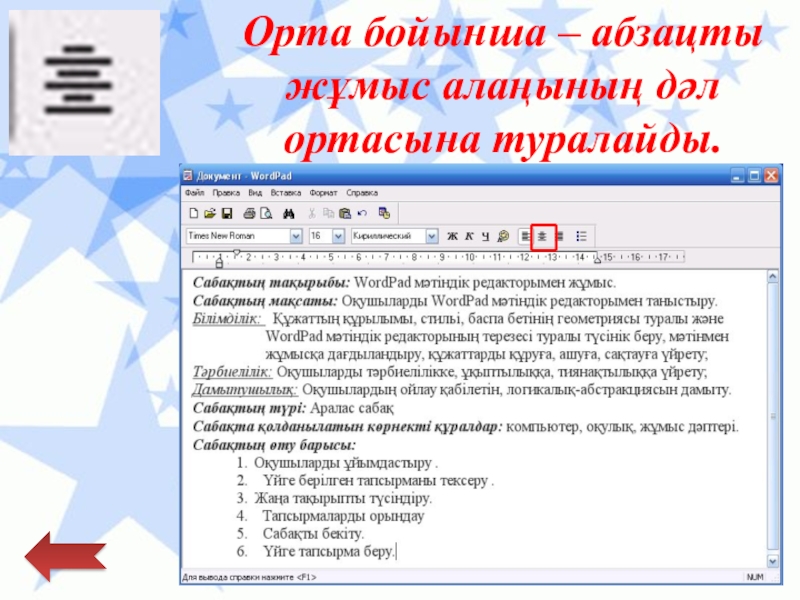Click the text 'Сабақтың тақырыбы:'
Viewport: 800px width, 600px height.
coord(272,283)
